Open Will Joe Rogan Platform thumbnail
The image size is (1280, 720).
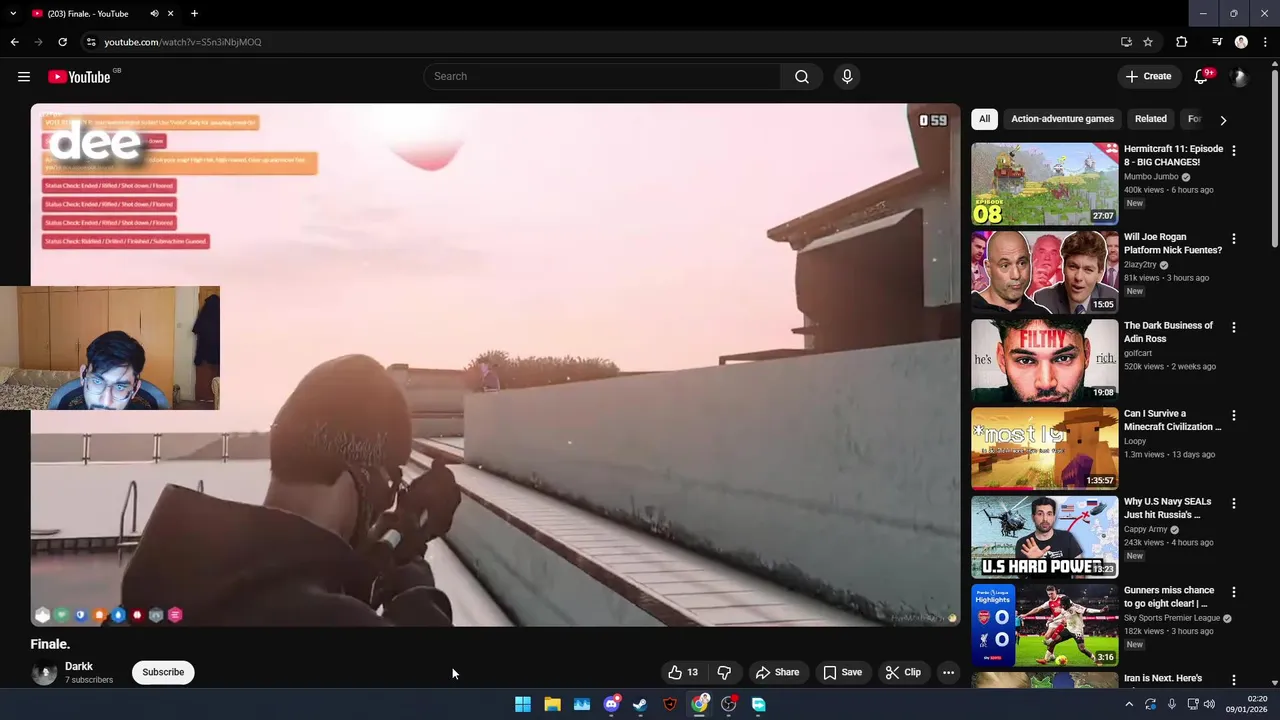pyautogui.click(x=1044, y=272)
